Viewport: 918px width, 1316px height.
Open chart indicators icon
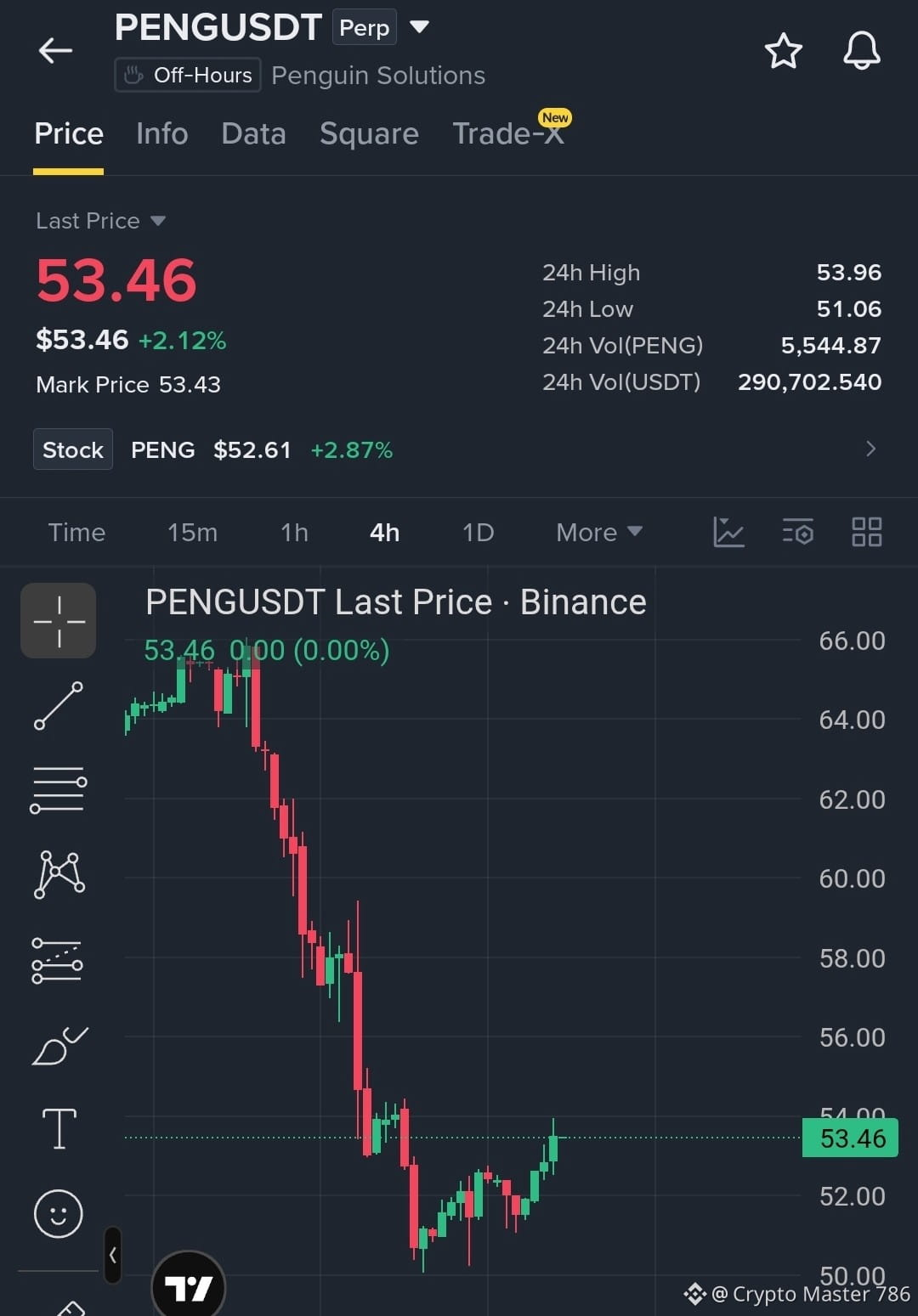point(728,532)
